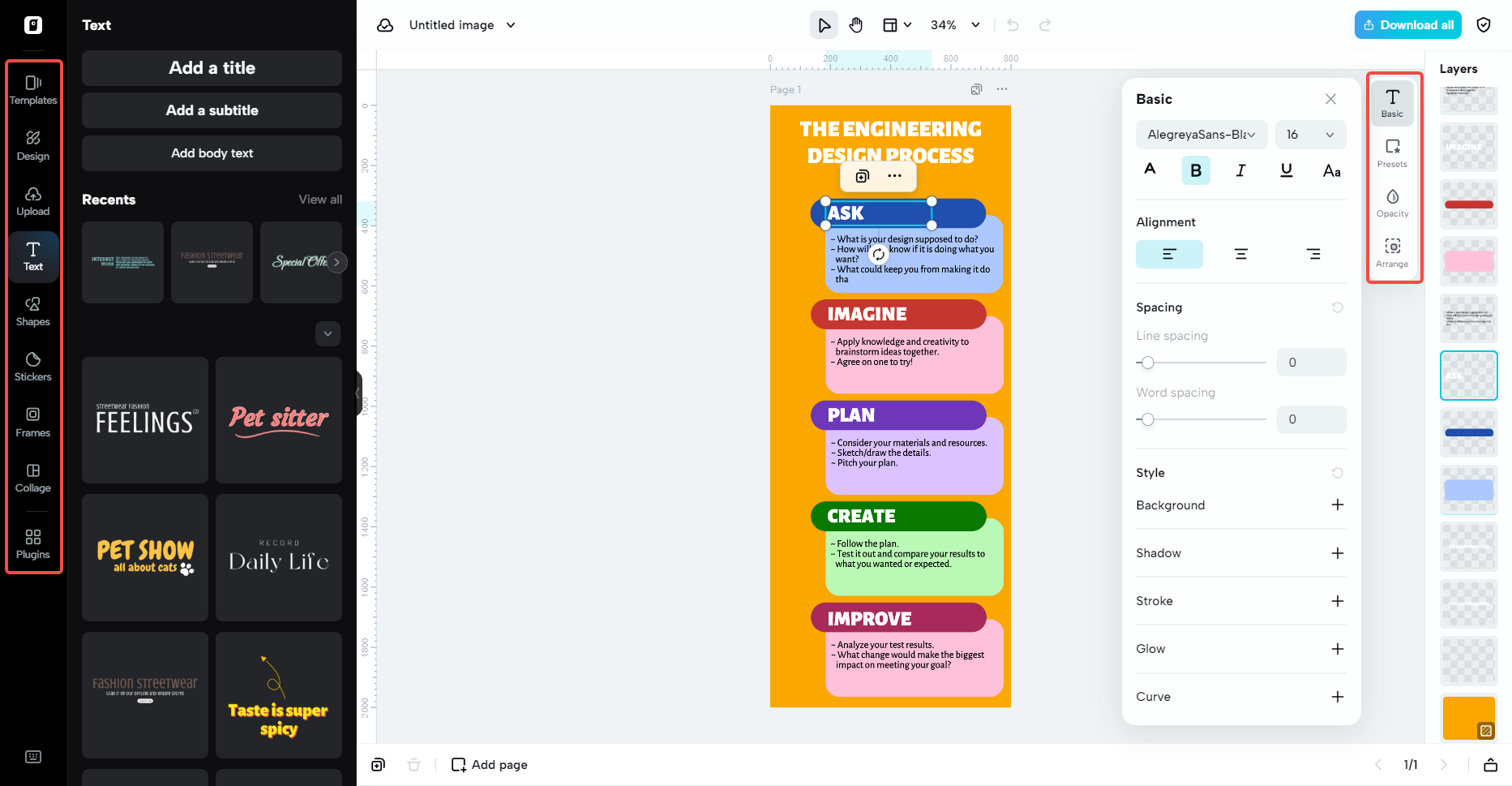Switch to the Basic tab

tap(1392, 102)
